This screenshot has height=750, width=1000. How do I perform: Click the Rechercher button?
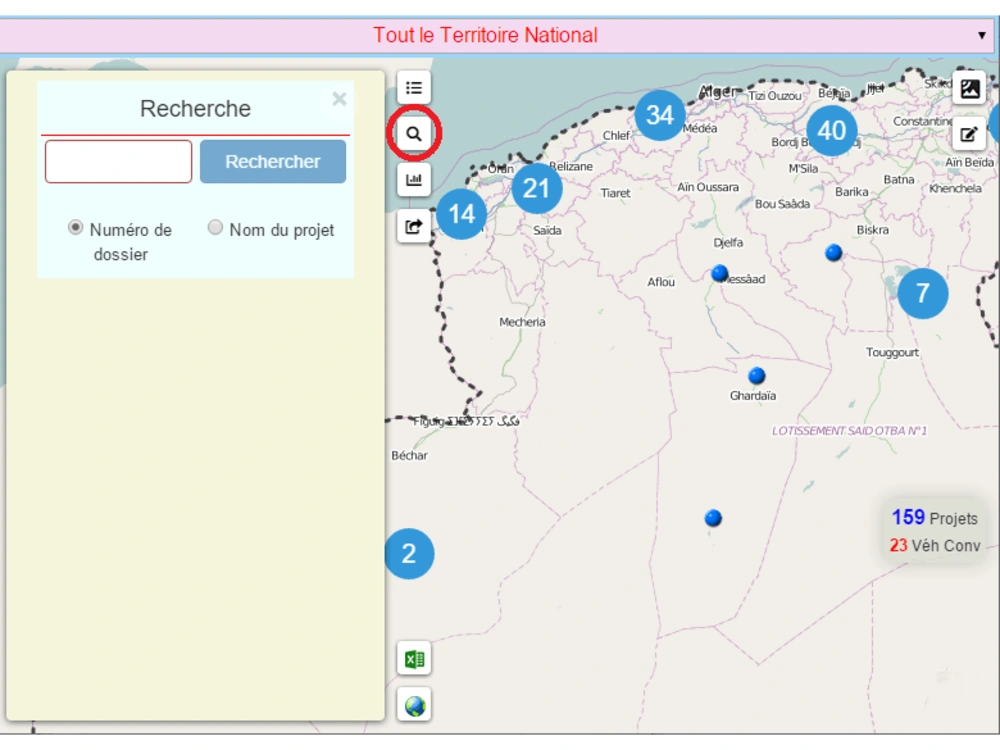point(273,162)
